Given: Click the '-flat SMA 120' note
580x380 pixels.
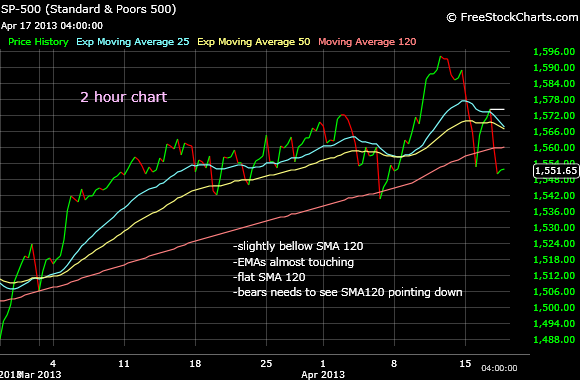Looking at the screenshot, I should [269, 277].
